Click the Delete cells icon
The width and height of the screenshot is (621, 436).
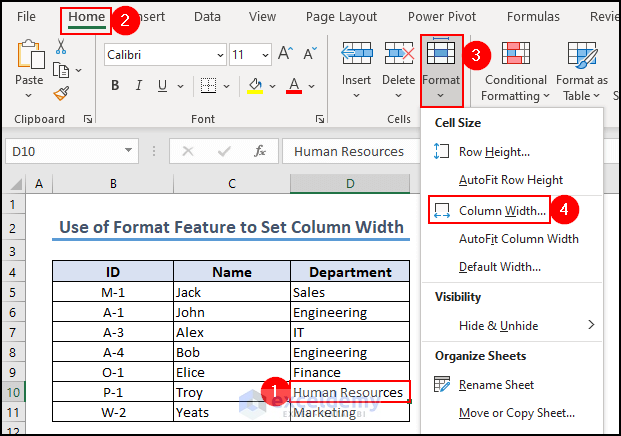click(398, 54)
